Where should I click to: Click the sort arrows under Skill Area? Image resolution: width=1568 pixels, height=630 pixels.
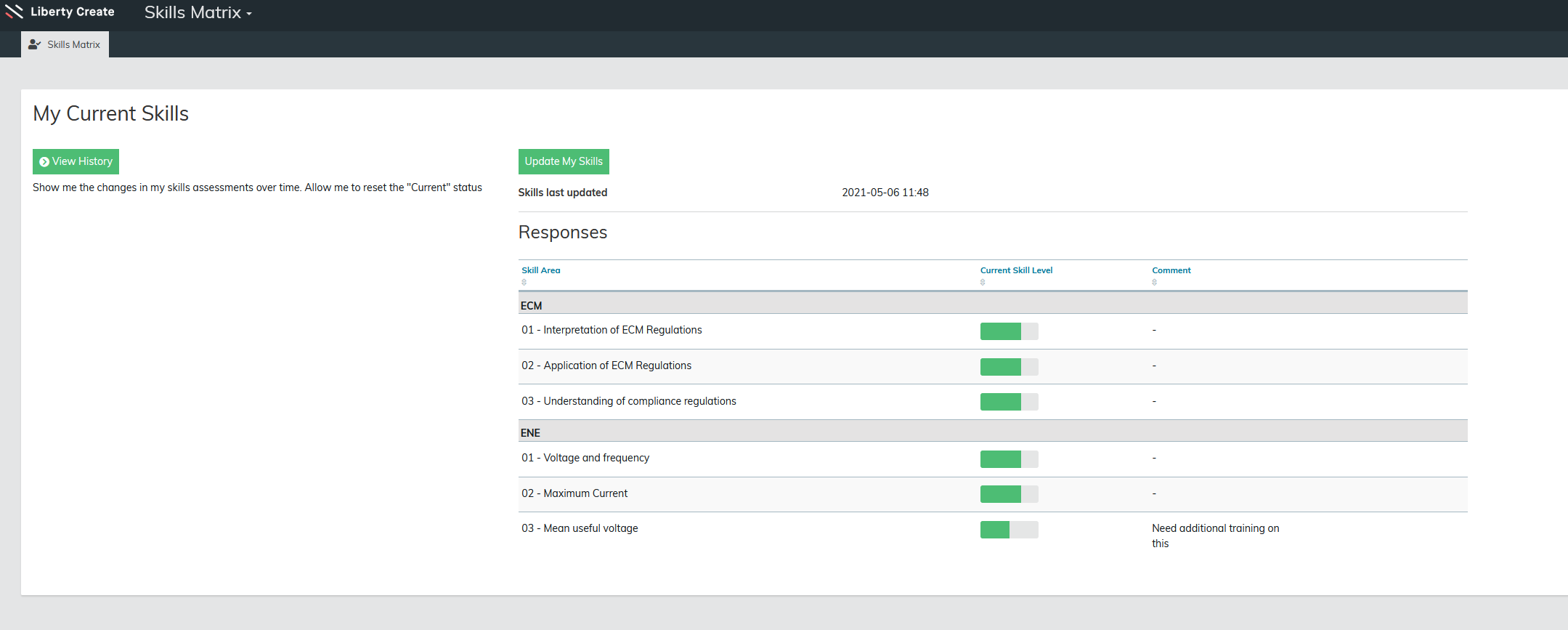click(x=524, y=282)
